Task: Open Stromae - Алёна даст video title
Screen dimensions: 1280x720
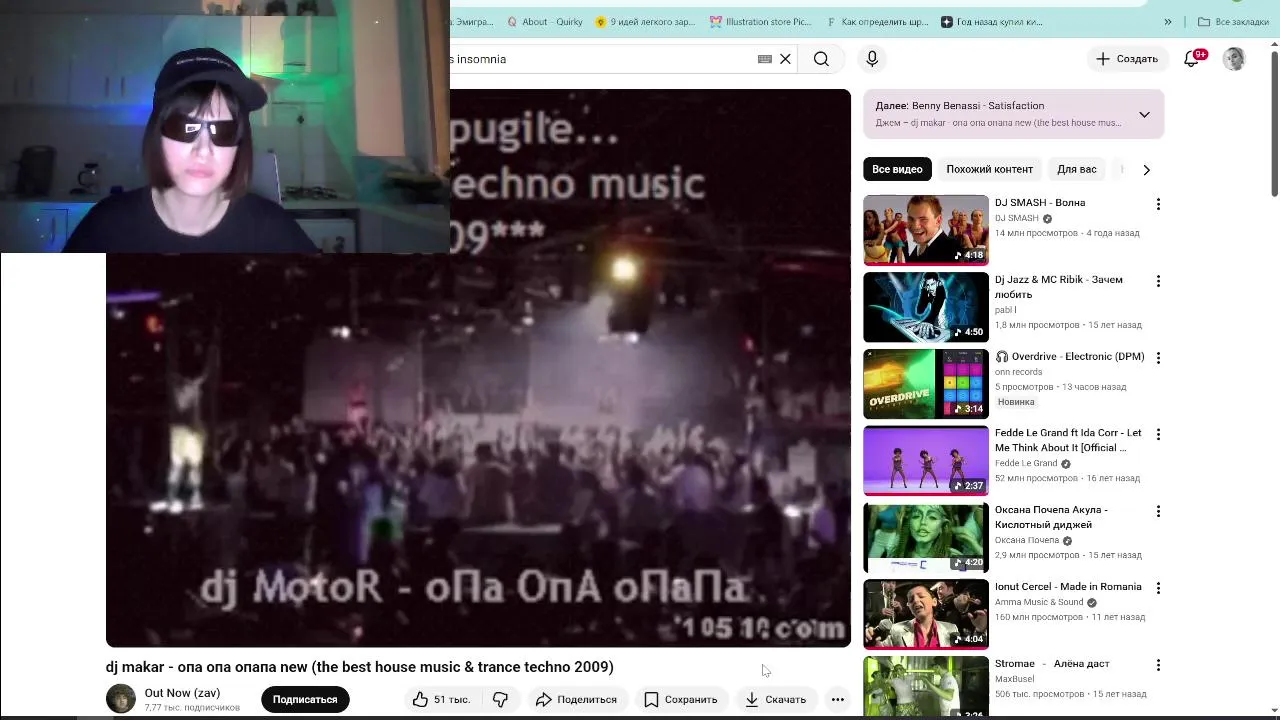Action: pyautogui.click(x=1052, y=663)
